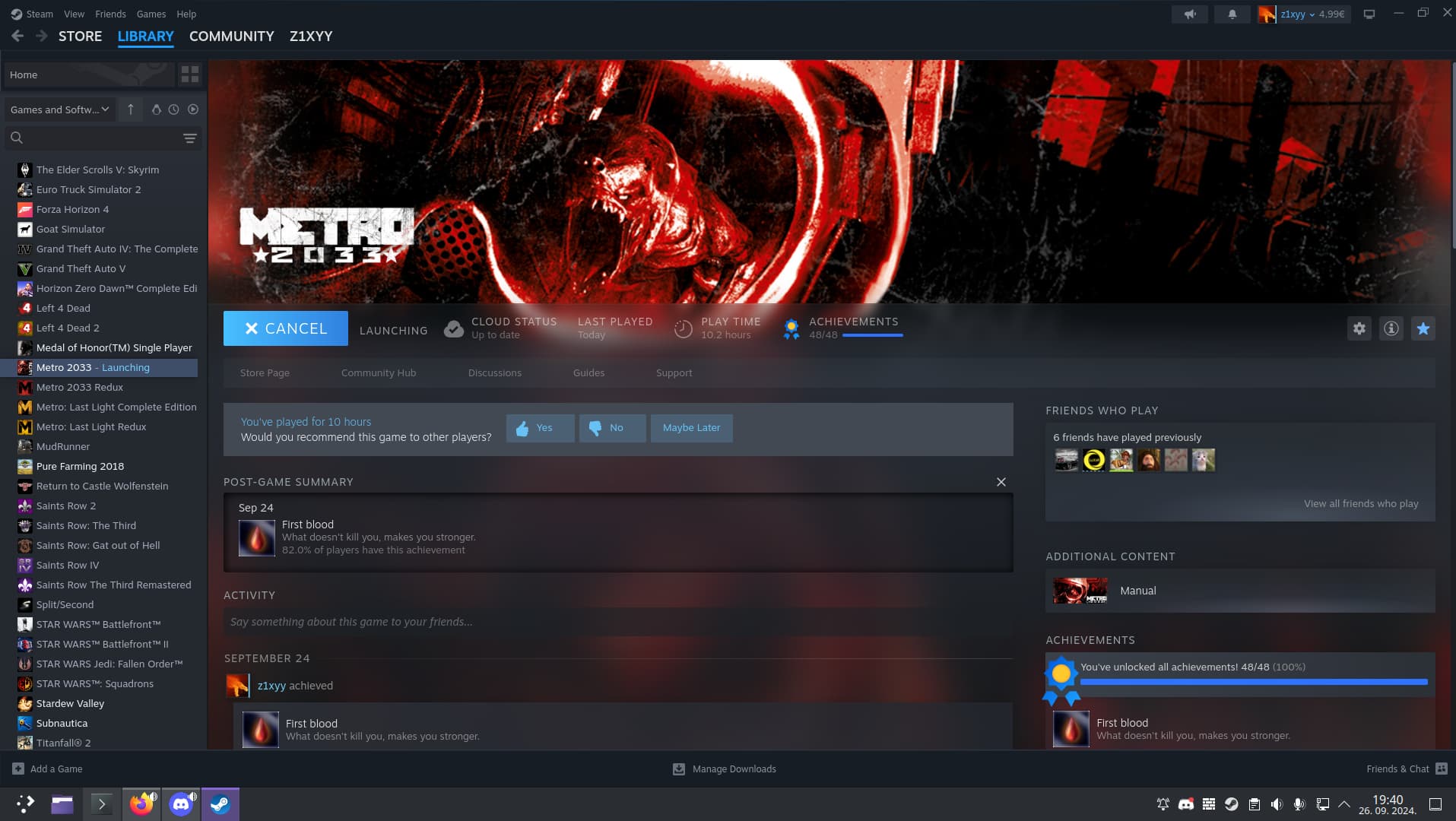Open the Manual additional content
This screenshot has width=1456, height=821.
[1240, 591]
